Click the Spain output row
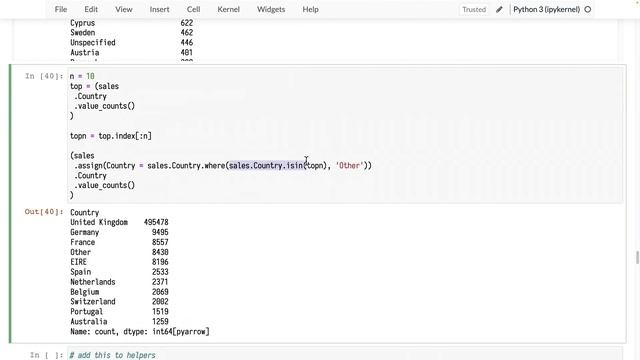640x360 pixels. tap(119, 272)
